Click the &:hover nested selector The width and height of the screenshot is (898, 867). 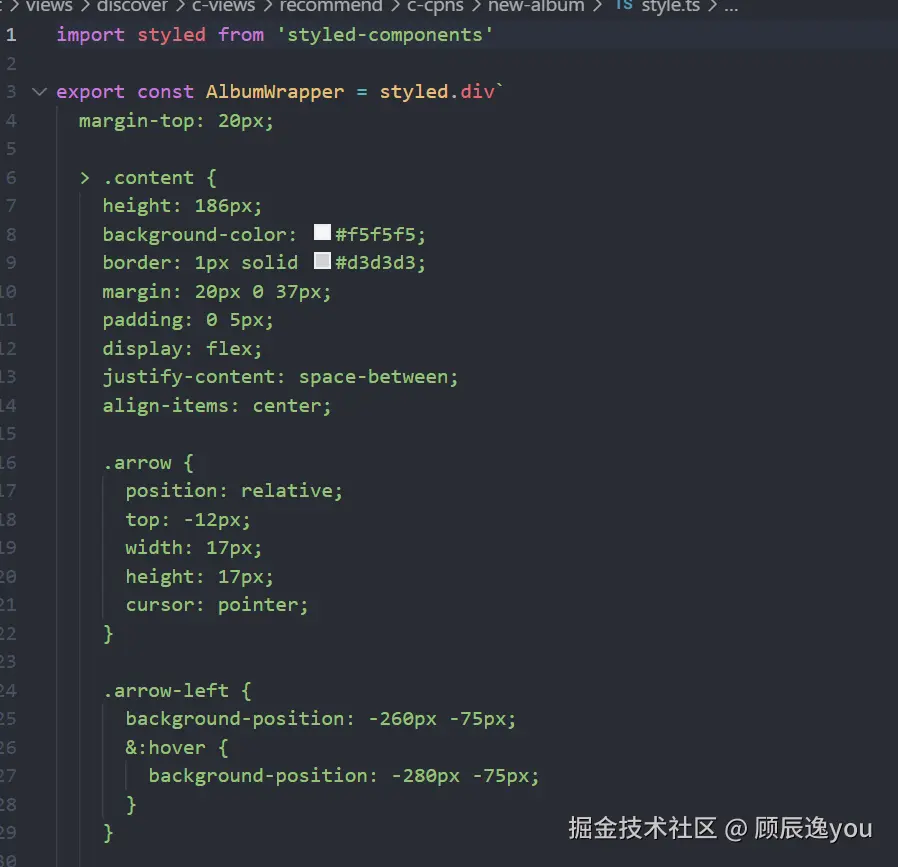tap(165, 747)
